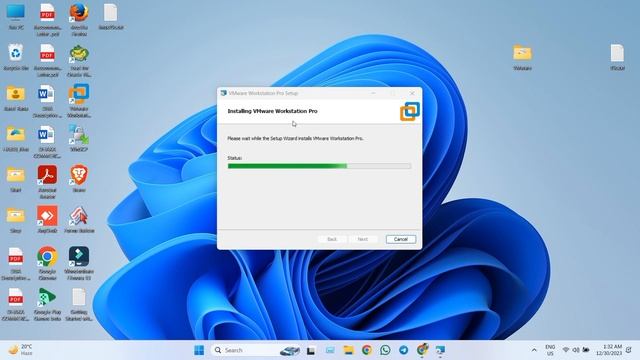Click the volume speaker tray icon
The width and height of the screenshot is (640, 360).
(x=576, y=350)
